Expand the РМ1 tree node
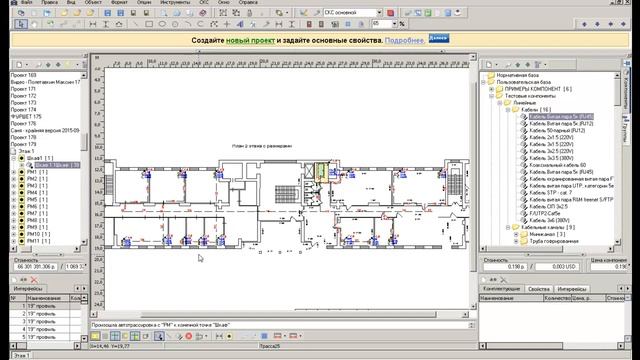640x360 pixels. pos(14,172)
